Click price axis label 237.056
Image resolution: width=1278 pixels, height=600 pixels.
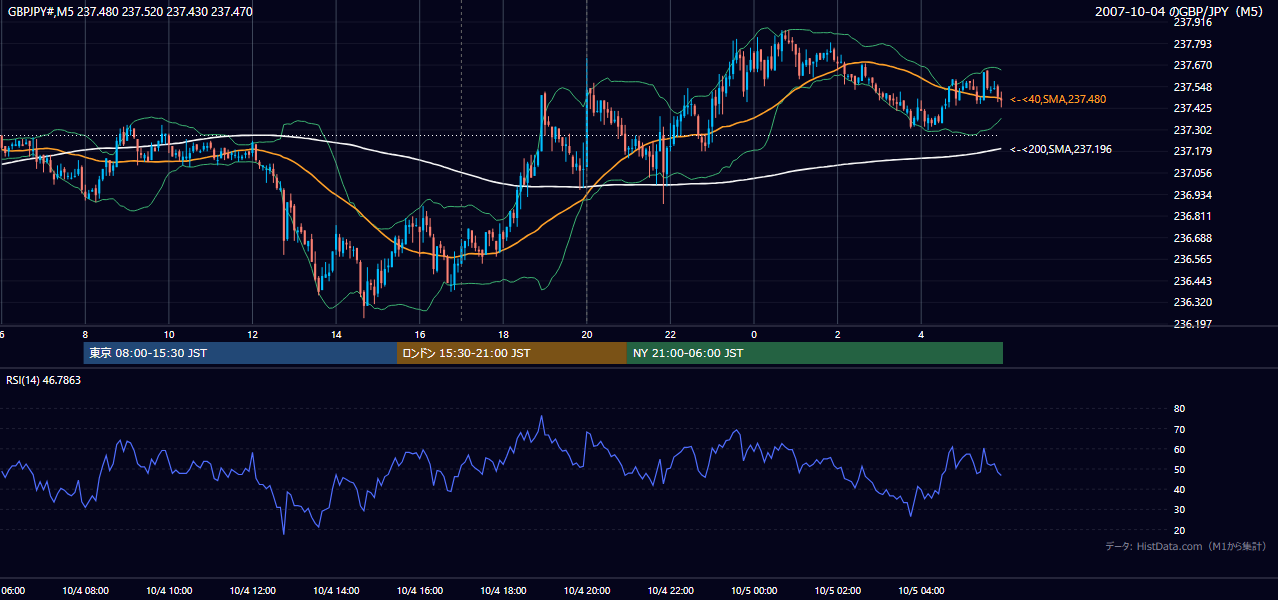pyautogui.click(x=1192, y=173)
